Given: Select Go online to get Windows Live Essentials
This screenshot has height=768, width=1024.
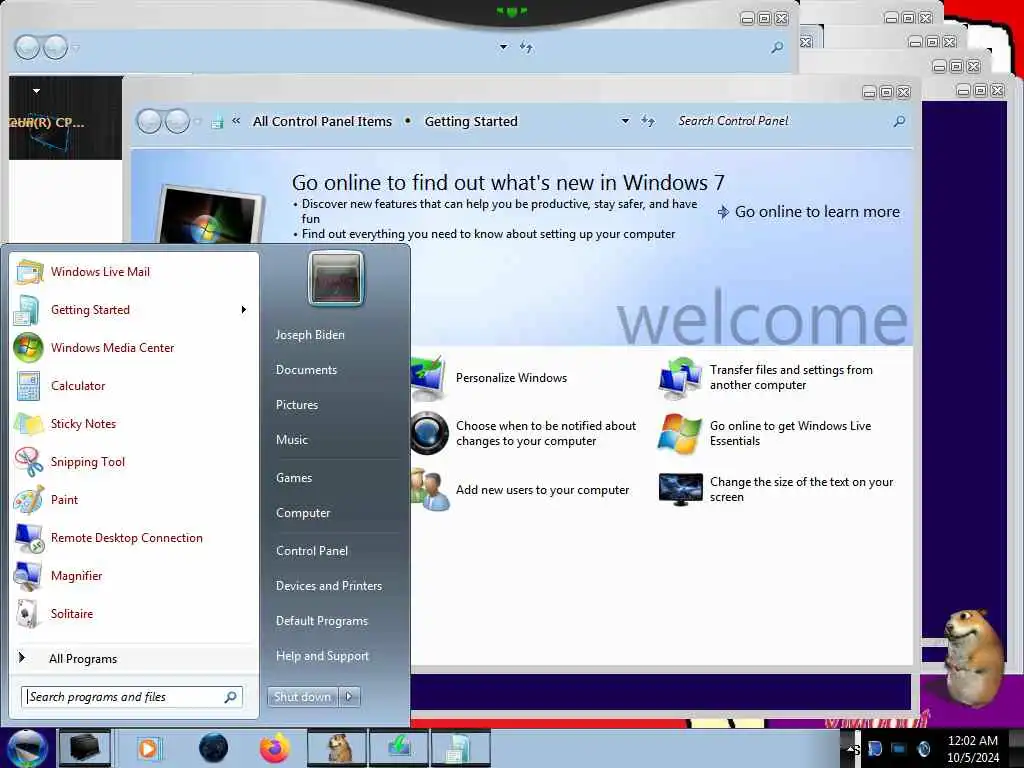Looking at the screenshot, I should tap(790, 433).
